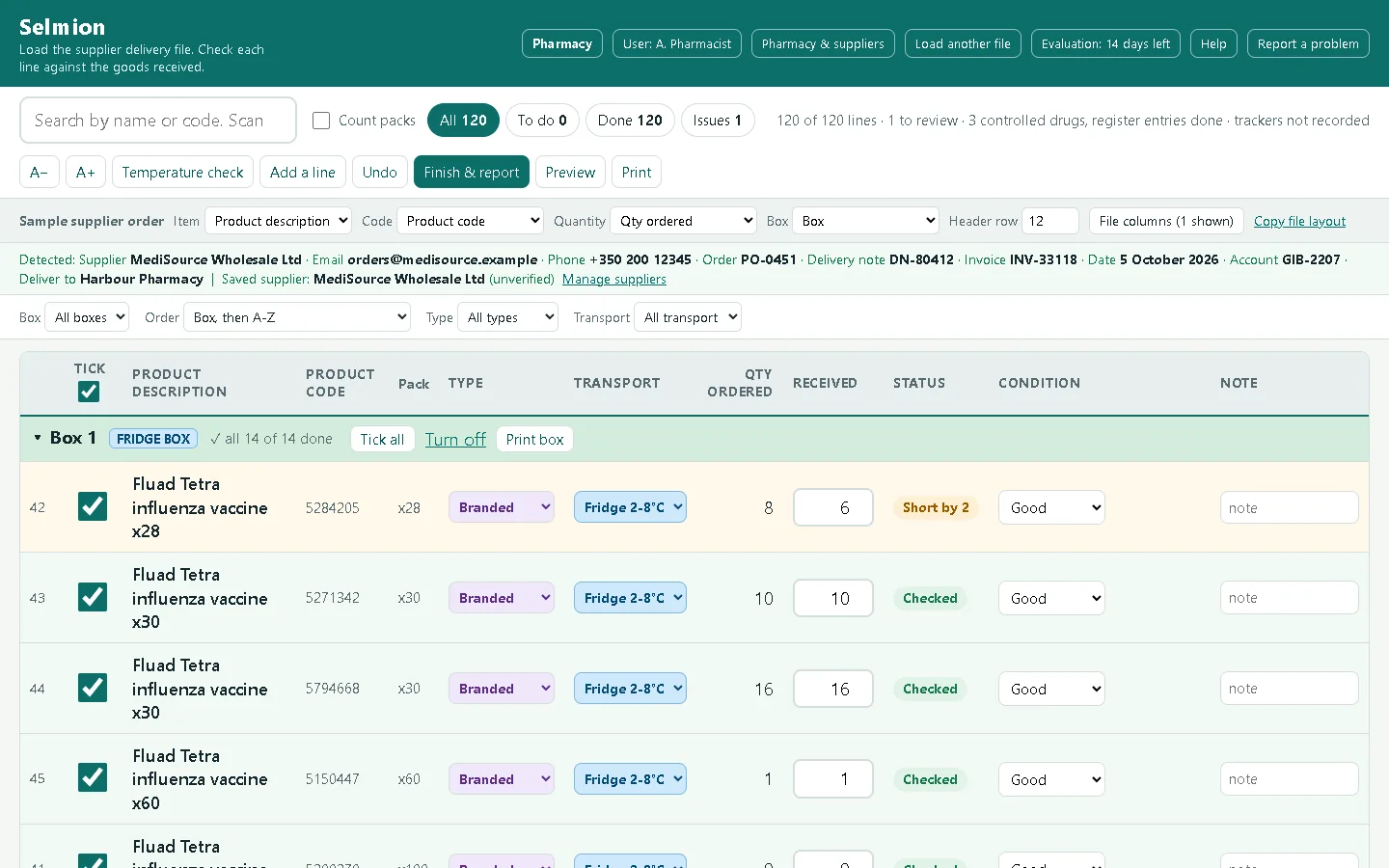The width and height of the screenshot is (1389, 868).
Task: Open Print box for Box 1
Action: (x=534, y=439)
